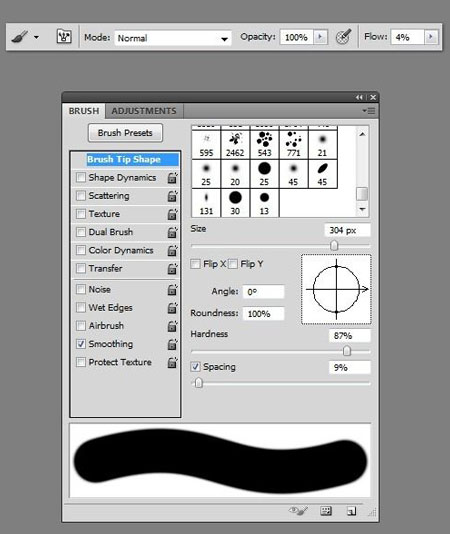Toggle the Protect Texture lock icon
Screen dimensions: 450x534
(x=173, y=362)
